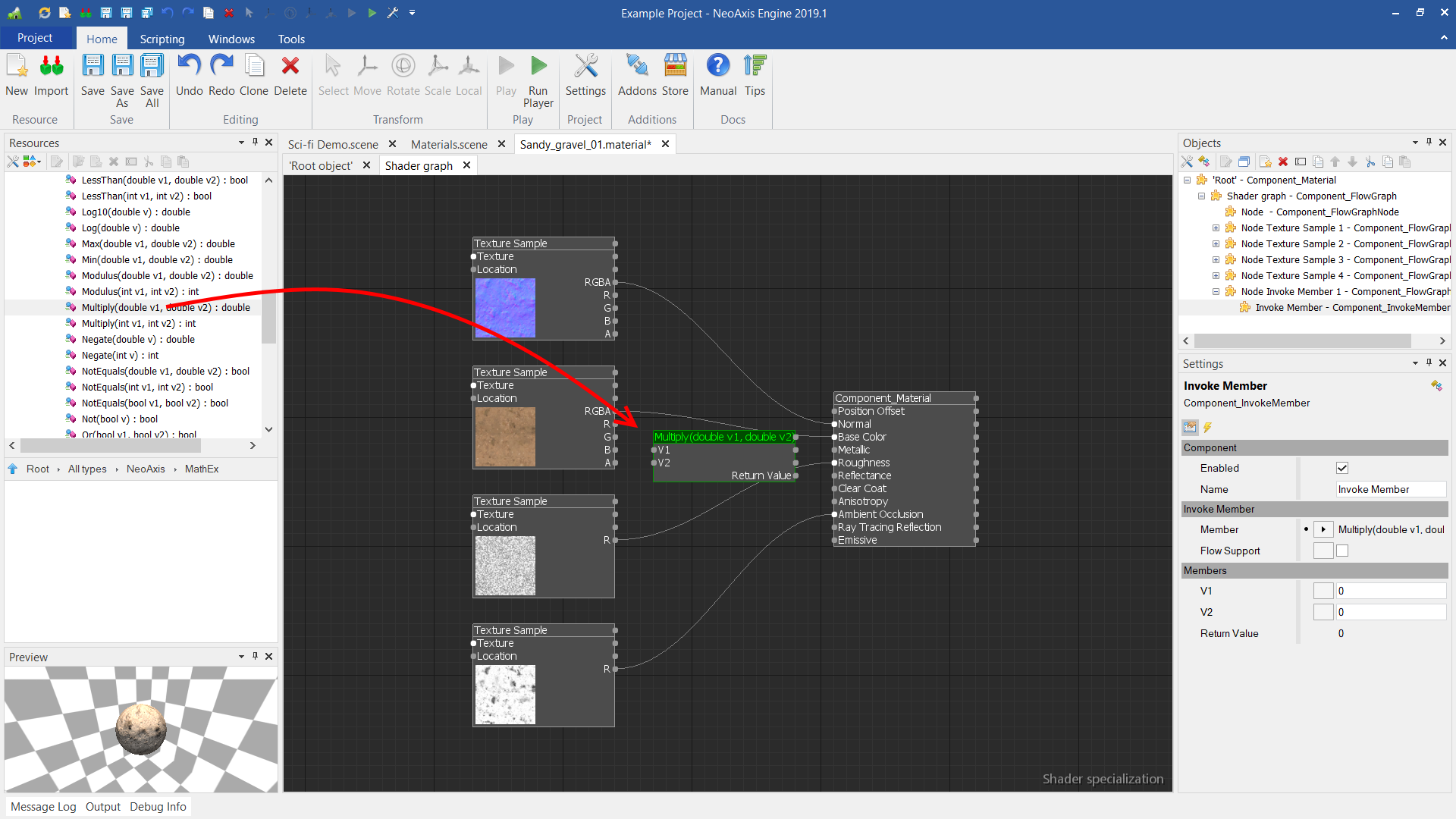Click sandy brown texture thumbnail in node
The width and height of the screenshot is (1456, 819).
pos(505,437)
